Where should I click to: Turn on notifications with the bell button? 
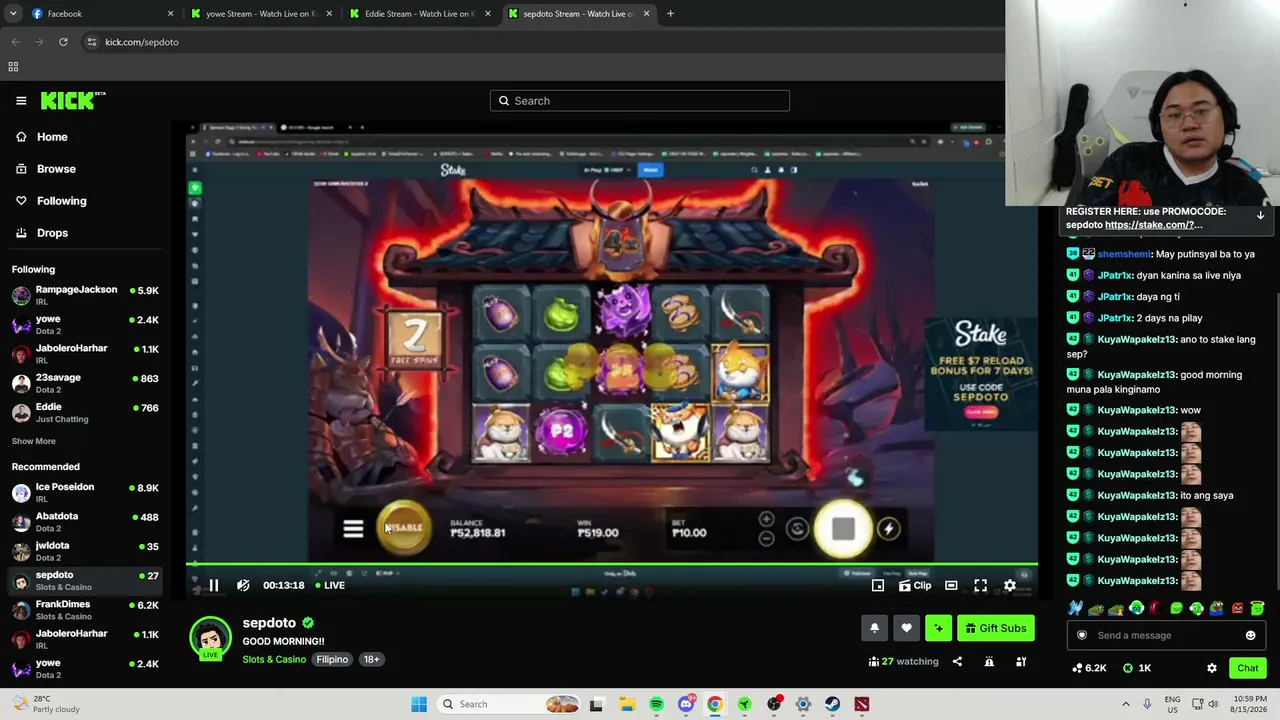874,628
